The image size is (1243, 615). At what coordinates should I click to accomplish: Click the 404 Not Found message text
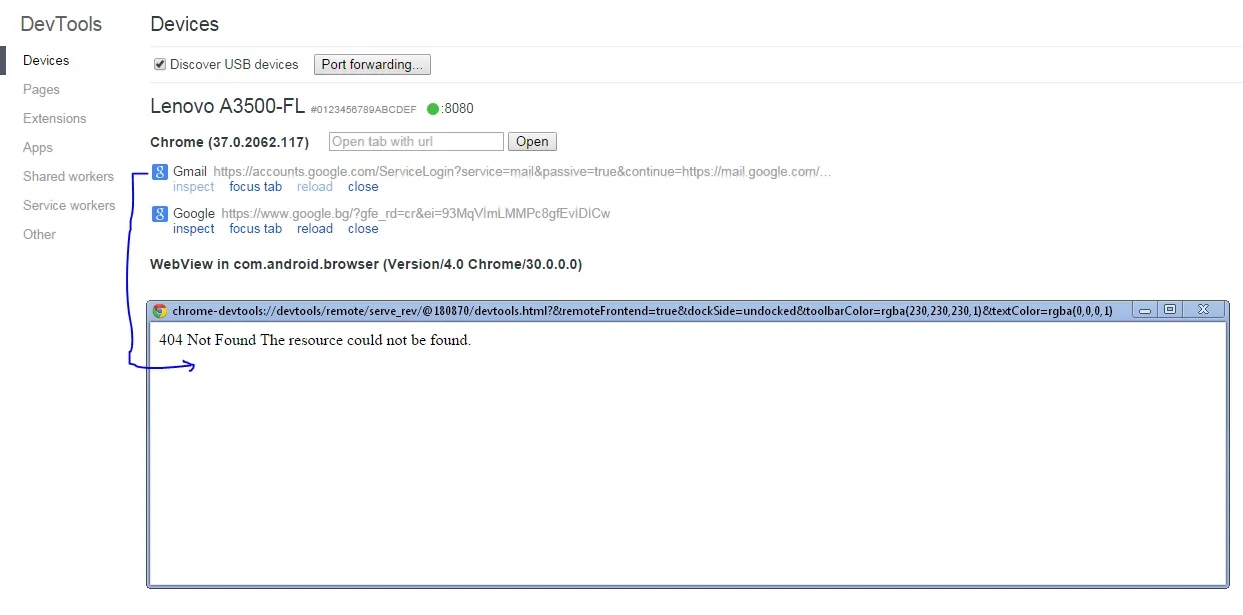(314, 340)
